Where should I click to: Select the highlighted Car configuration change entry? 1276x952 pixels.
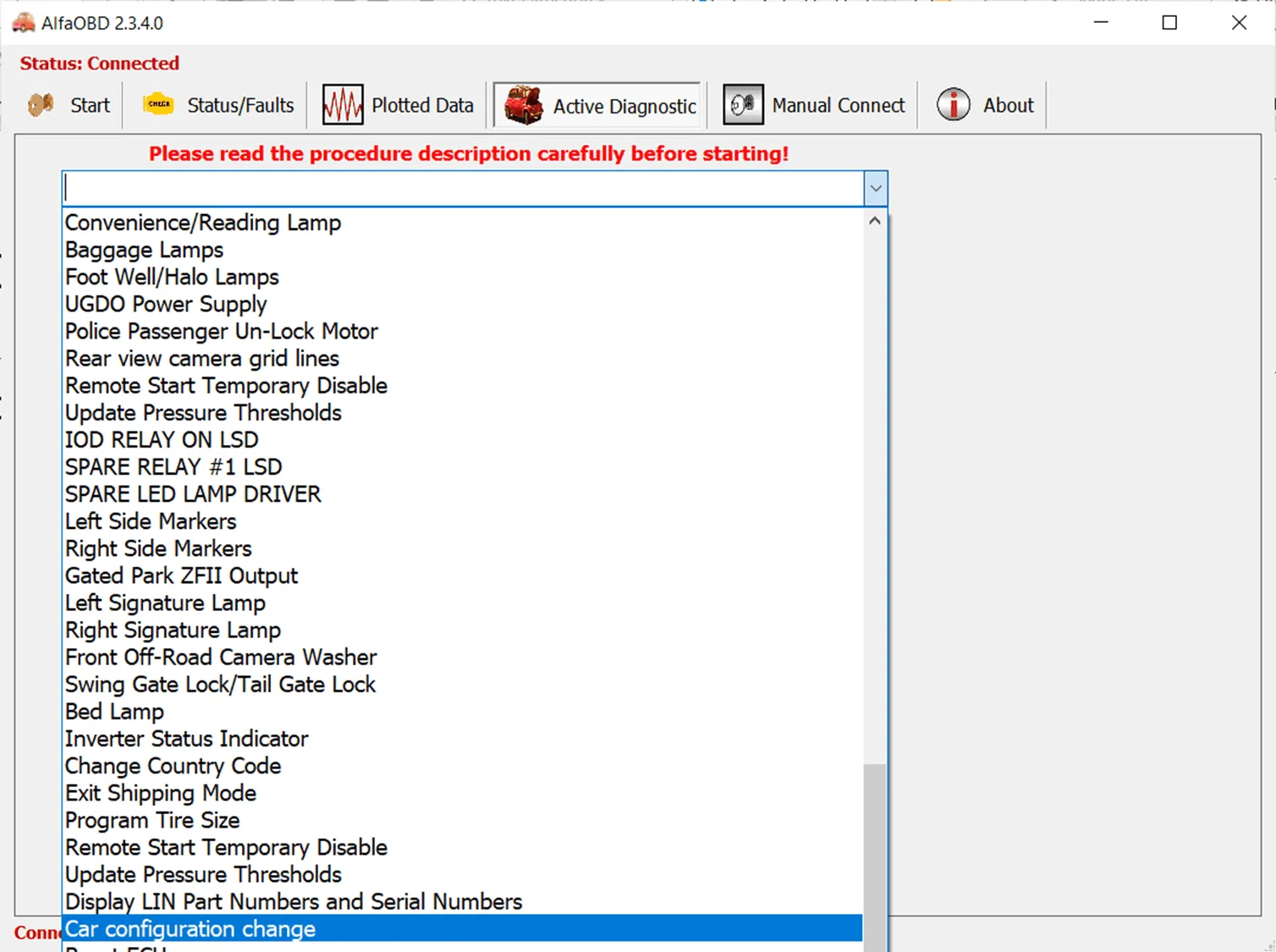[x=462, y=928]
